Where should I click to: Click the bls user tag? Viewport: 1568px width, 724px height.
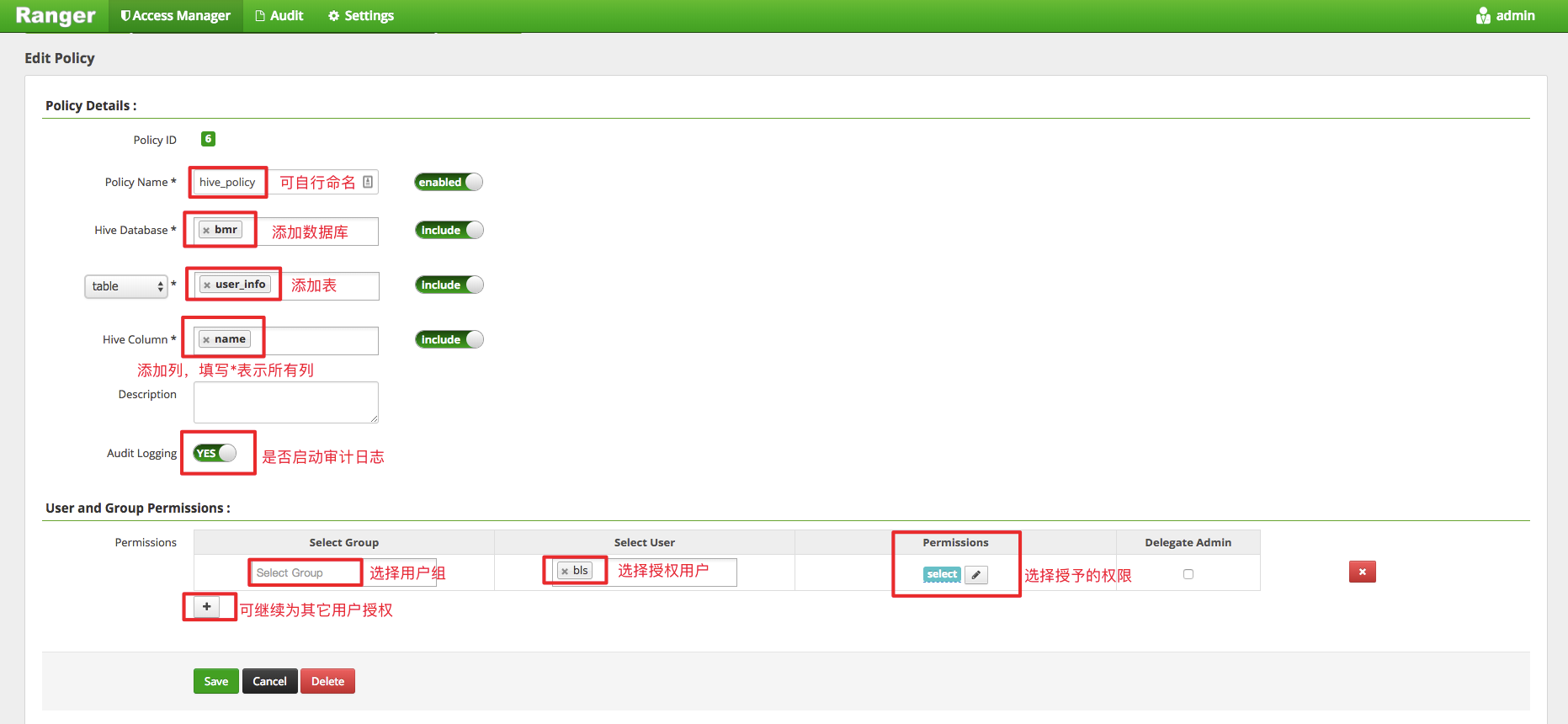(x=574, y=571)
